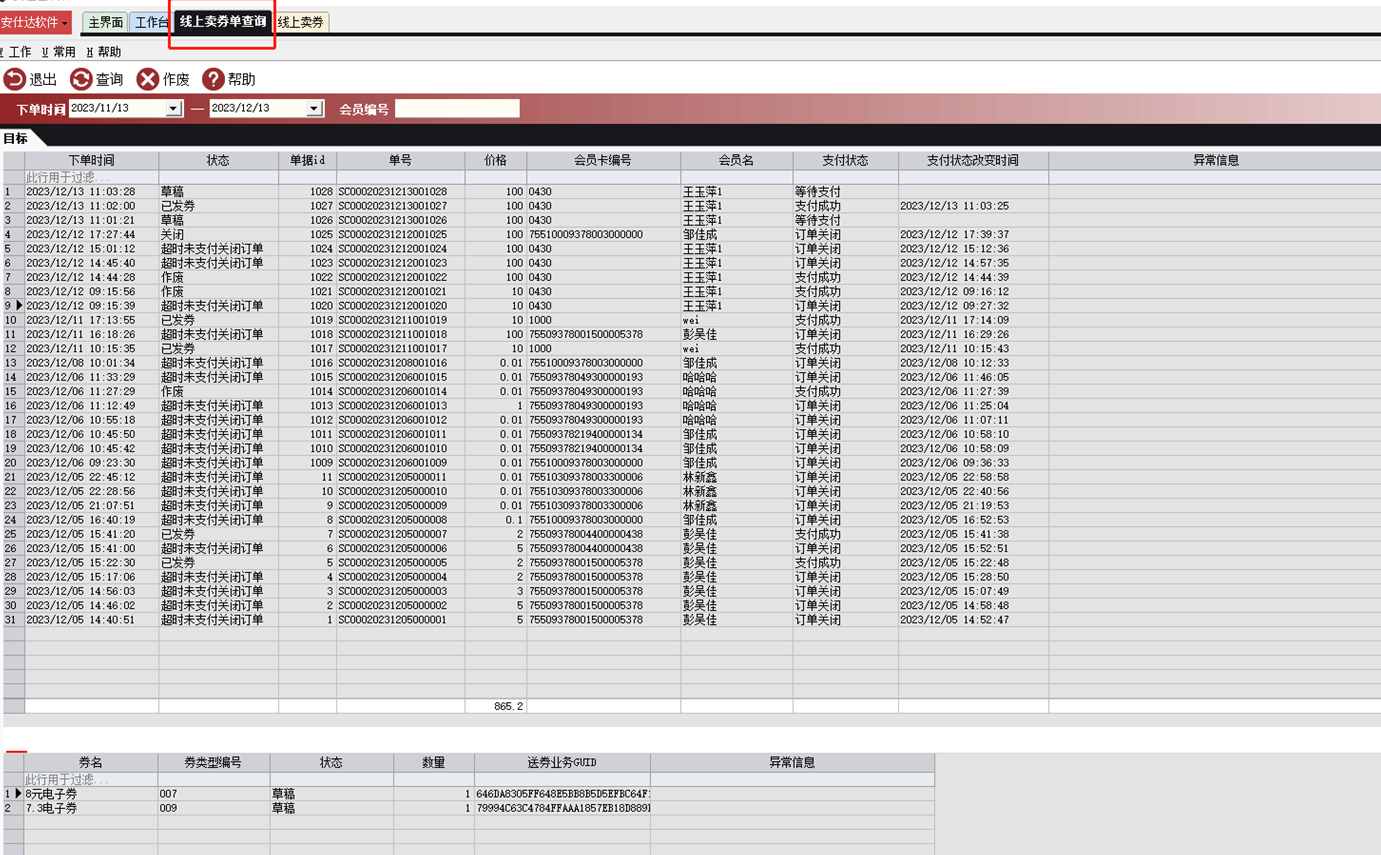This screenshot has width=1381, height=855.
Task: Click the 查询 query icon
Action: pos(81,79)
